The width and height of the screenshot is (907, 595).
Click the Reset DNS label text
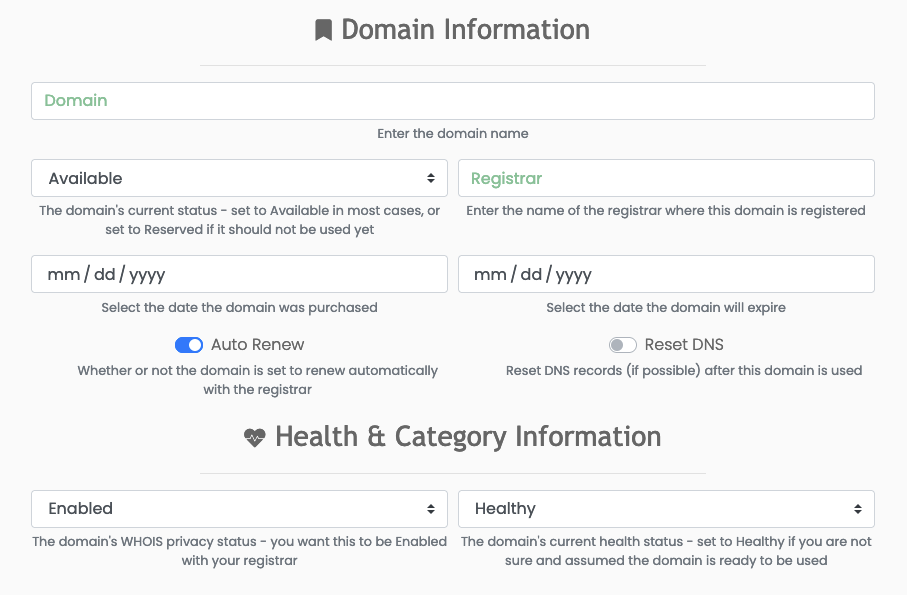pos(684,345)
